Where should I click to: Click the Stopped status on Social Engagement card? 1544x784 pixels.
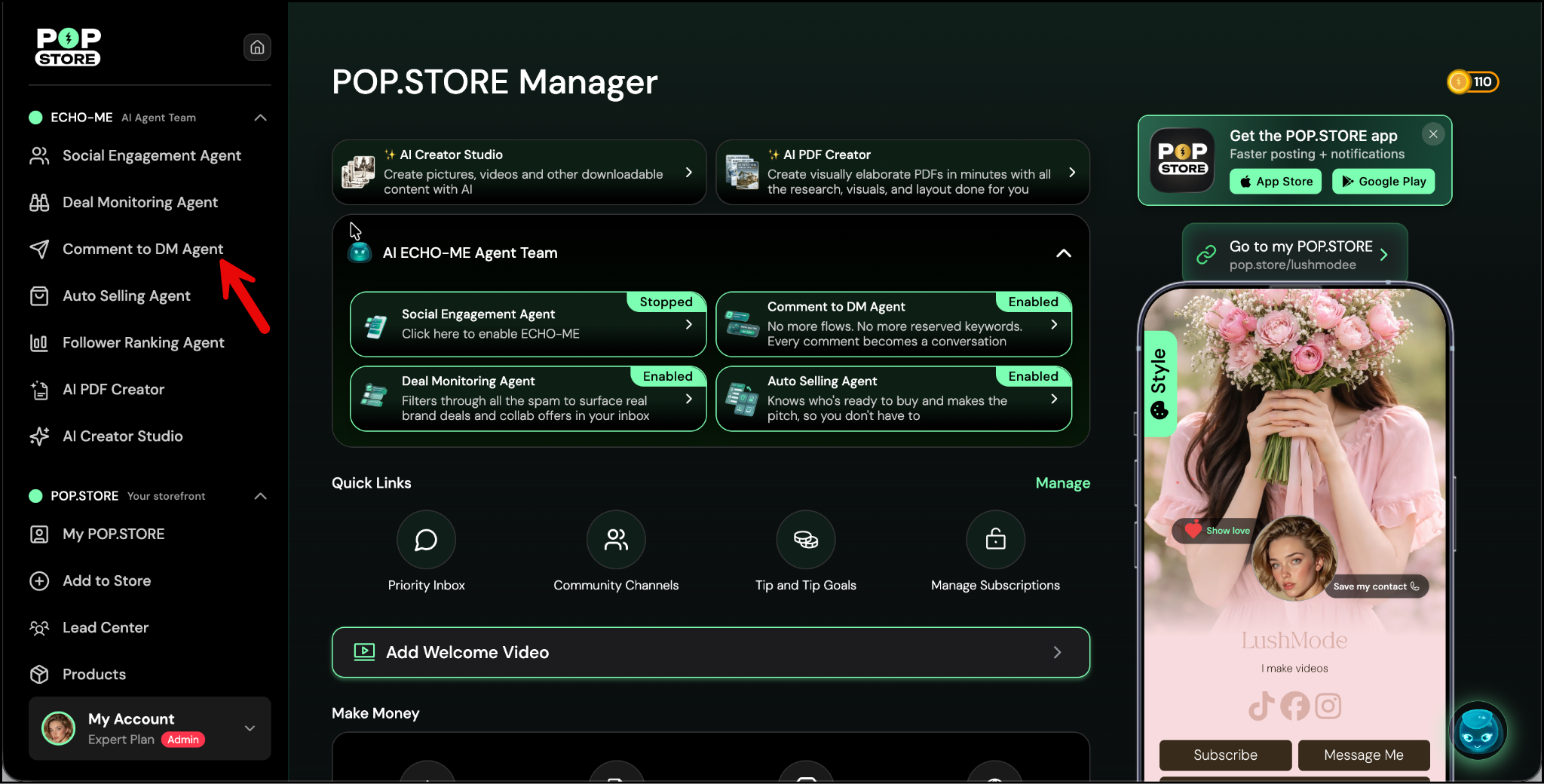[x=666, y=302]
